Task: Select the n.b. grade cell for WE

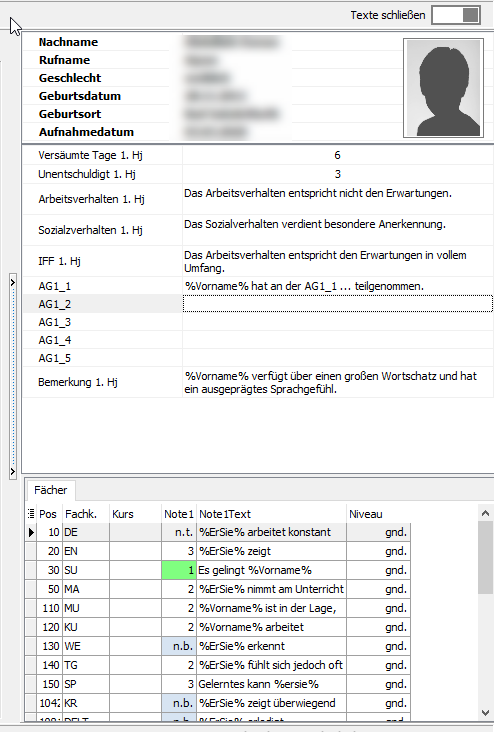Action: coord(179,646)
